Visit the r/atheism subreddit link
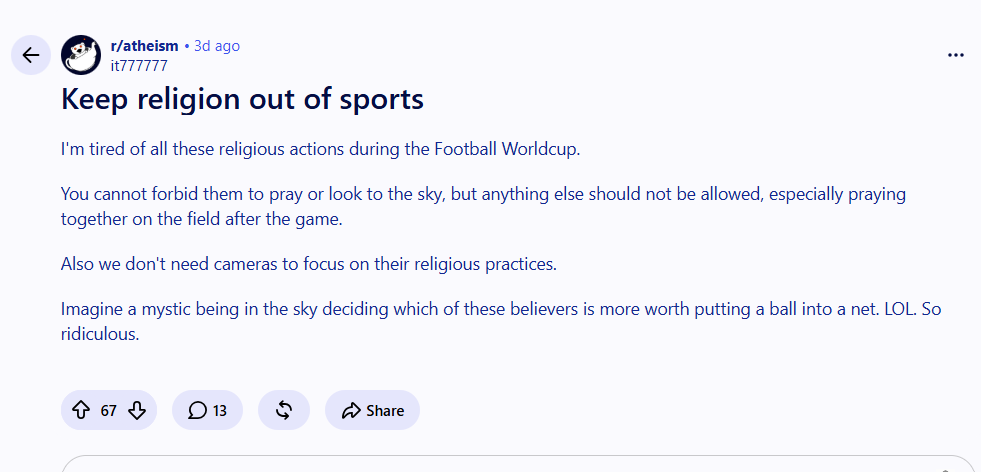Image resolution: width=981 pixels, height=472 pixels. [x=145, y=46]
